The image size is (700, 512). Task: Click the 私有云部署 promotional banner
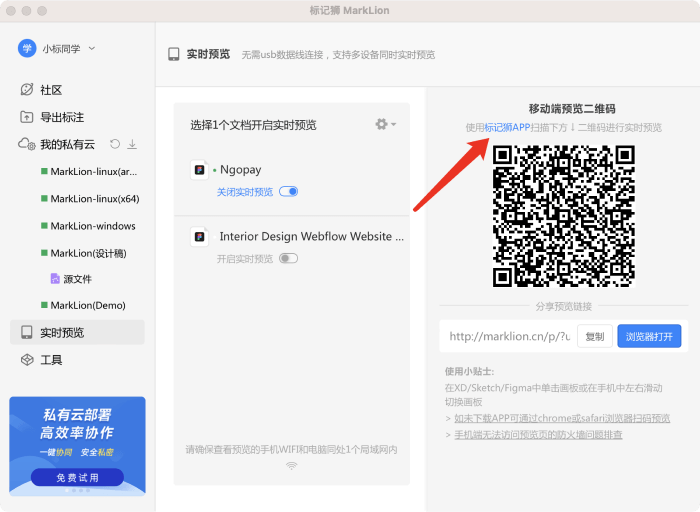[77, 446]
